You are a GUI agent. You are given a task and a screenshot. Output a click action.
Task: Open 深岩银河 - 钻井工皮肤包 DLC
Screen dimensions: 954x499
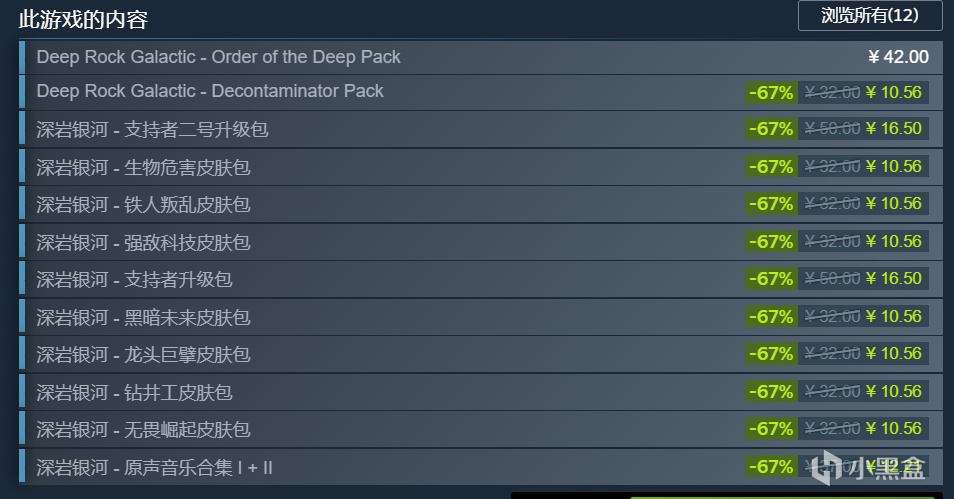481,392
